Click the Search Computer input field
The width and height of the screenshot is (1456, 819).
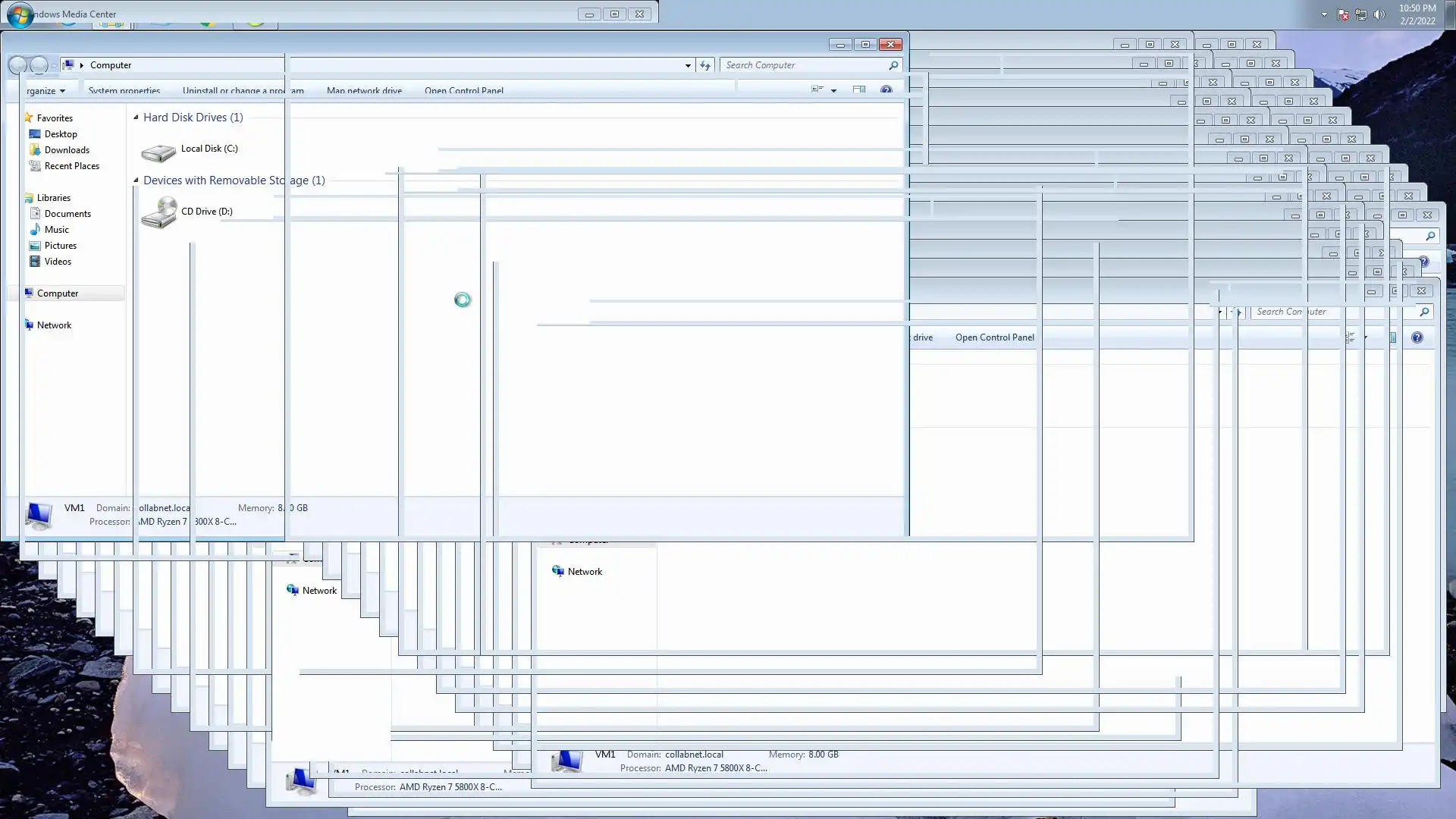pyautogui.click(x=804, y=65)
